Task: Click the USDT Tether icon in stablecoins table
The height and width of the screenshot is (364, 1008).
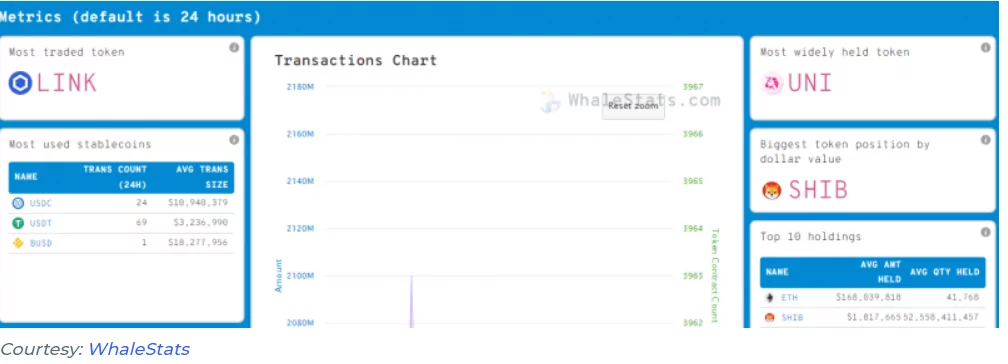Action: (x=18, y=223)
